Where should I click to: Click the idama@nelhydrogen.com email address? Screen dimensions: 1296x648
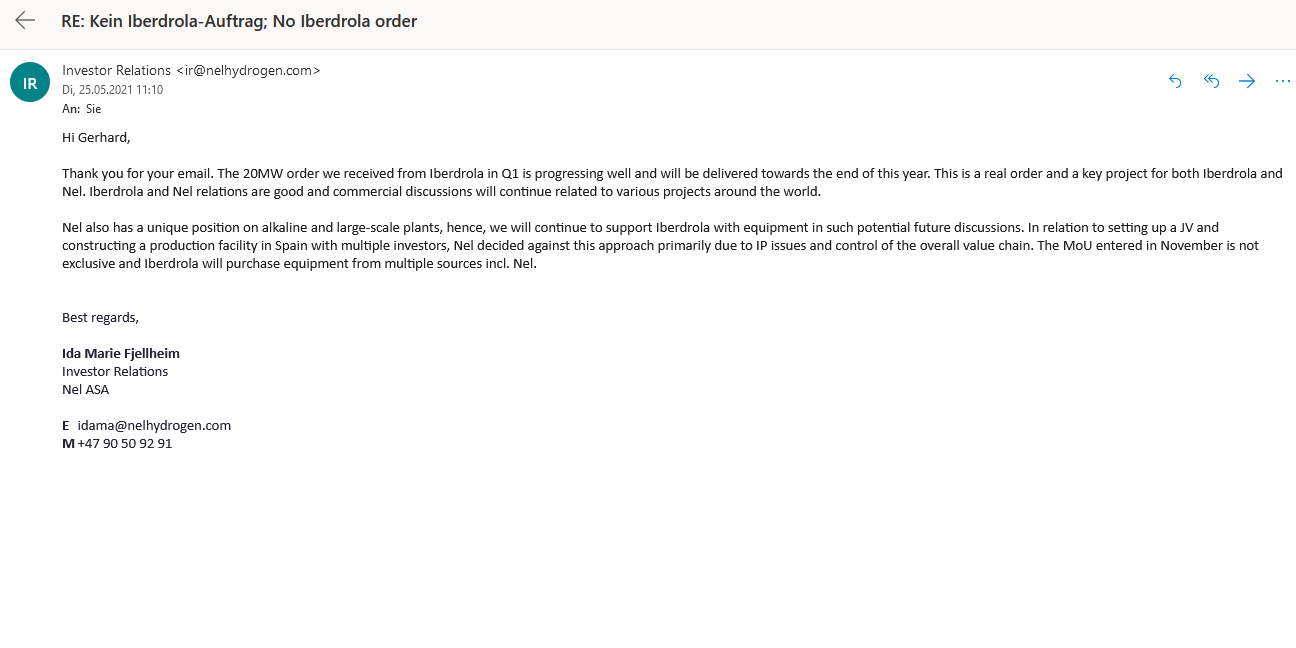(x=154, y=425)
